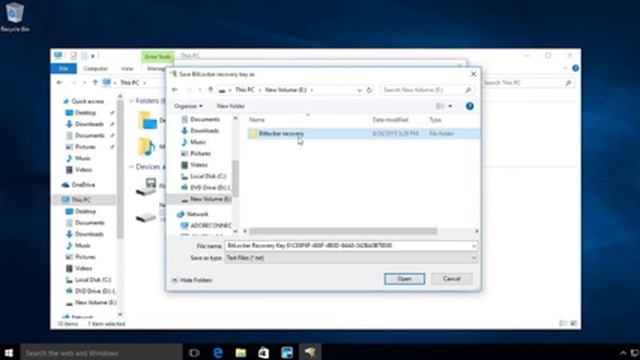Viewport: 640px width, 360px height.
Task: Open the Organize dropdown menu
Action: (x=188, y=106)
